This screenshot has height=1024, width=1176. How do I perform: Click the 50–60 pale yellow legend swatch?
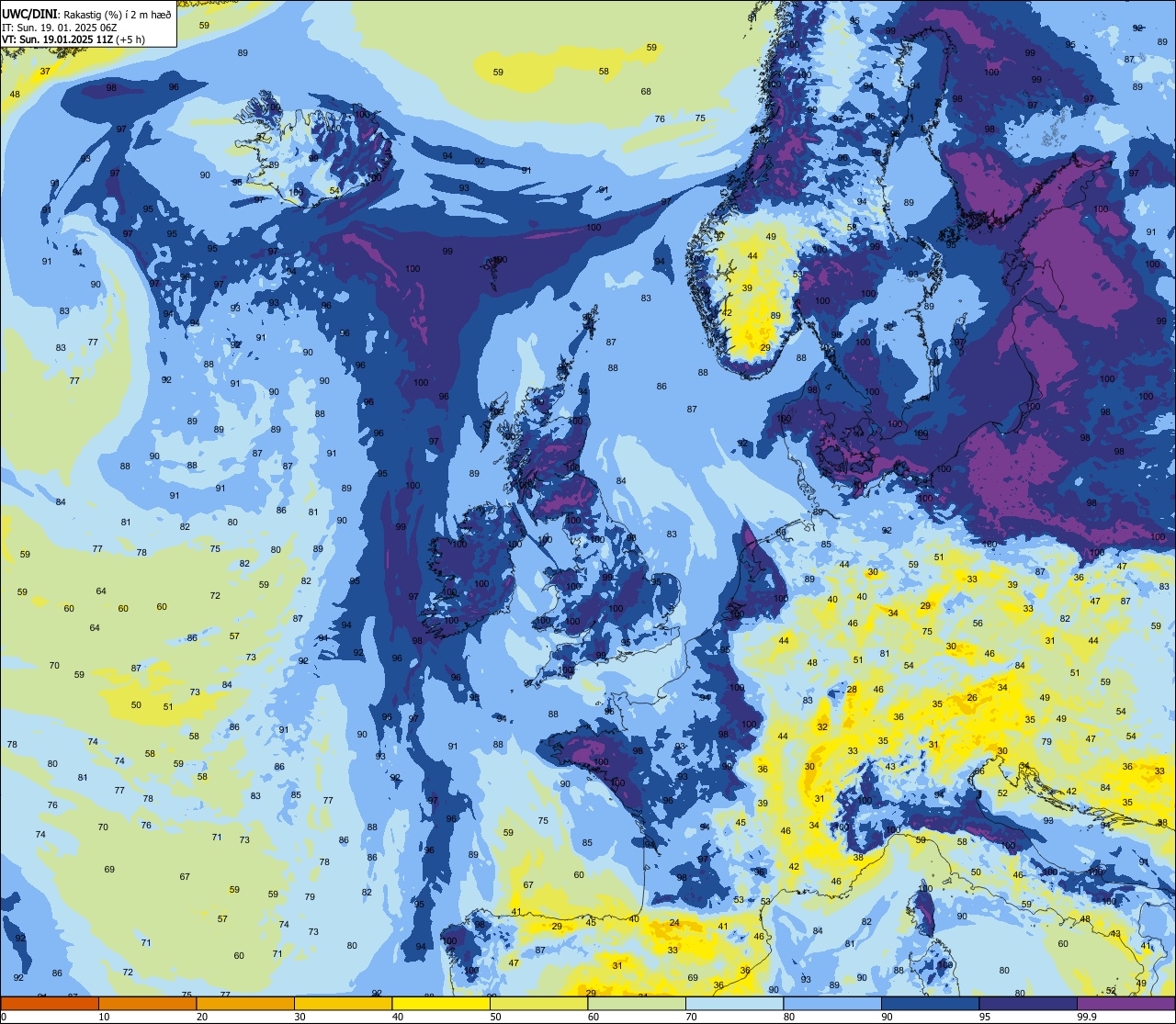[x=538, y=1003]
